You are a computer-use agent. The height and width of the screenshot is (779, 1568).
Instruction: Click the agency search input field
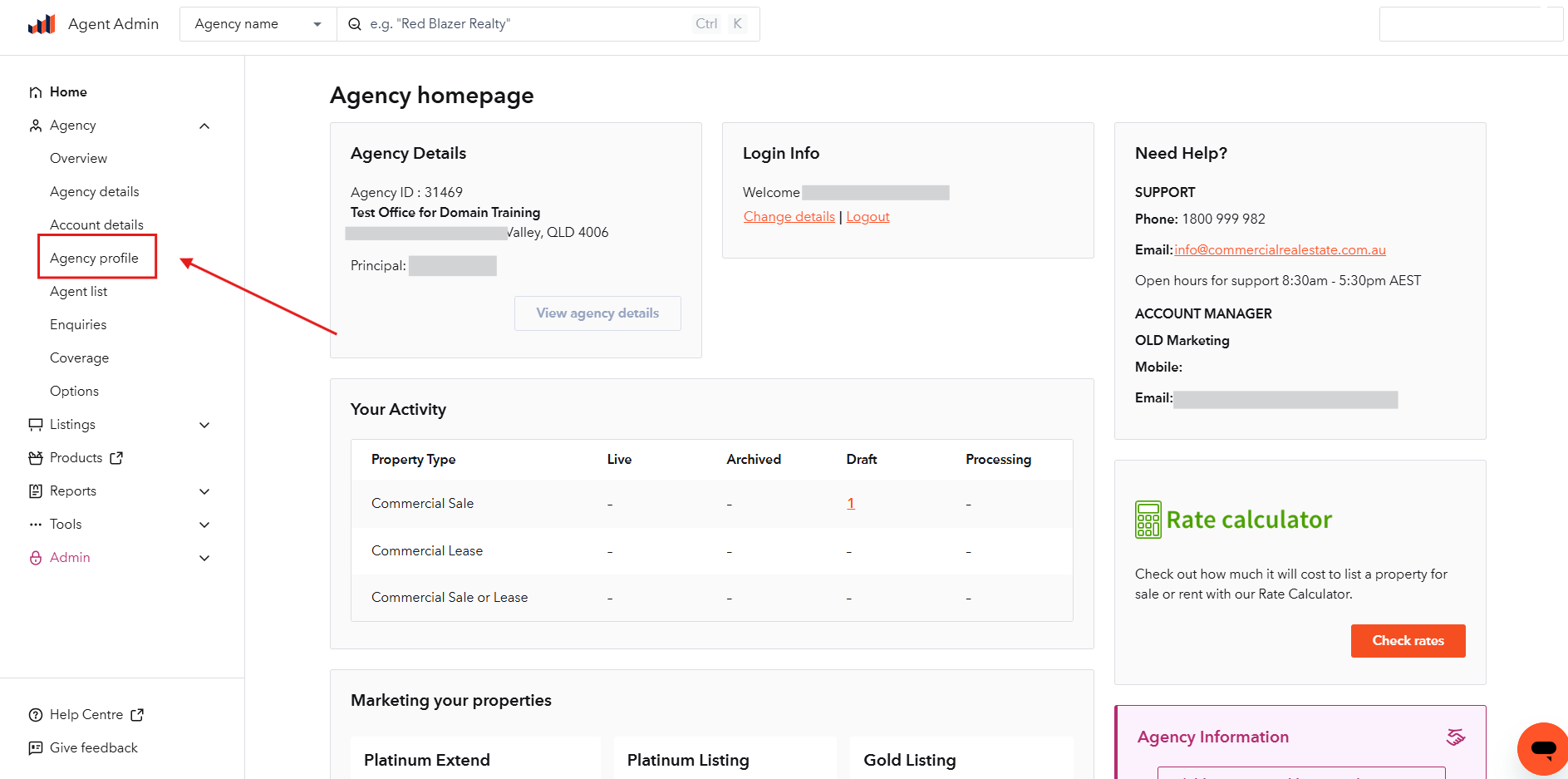[523, 24]
